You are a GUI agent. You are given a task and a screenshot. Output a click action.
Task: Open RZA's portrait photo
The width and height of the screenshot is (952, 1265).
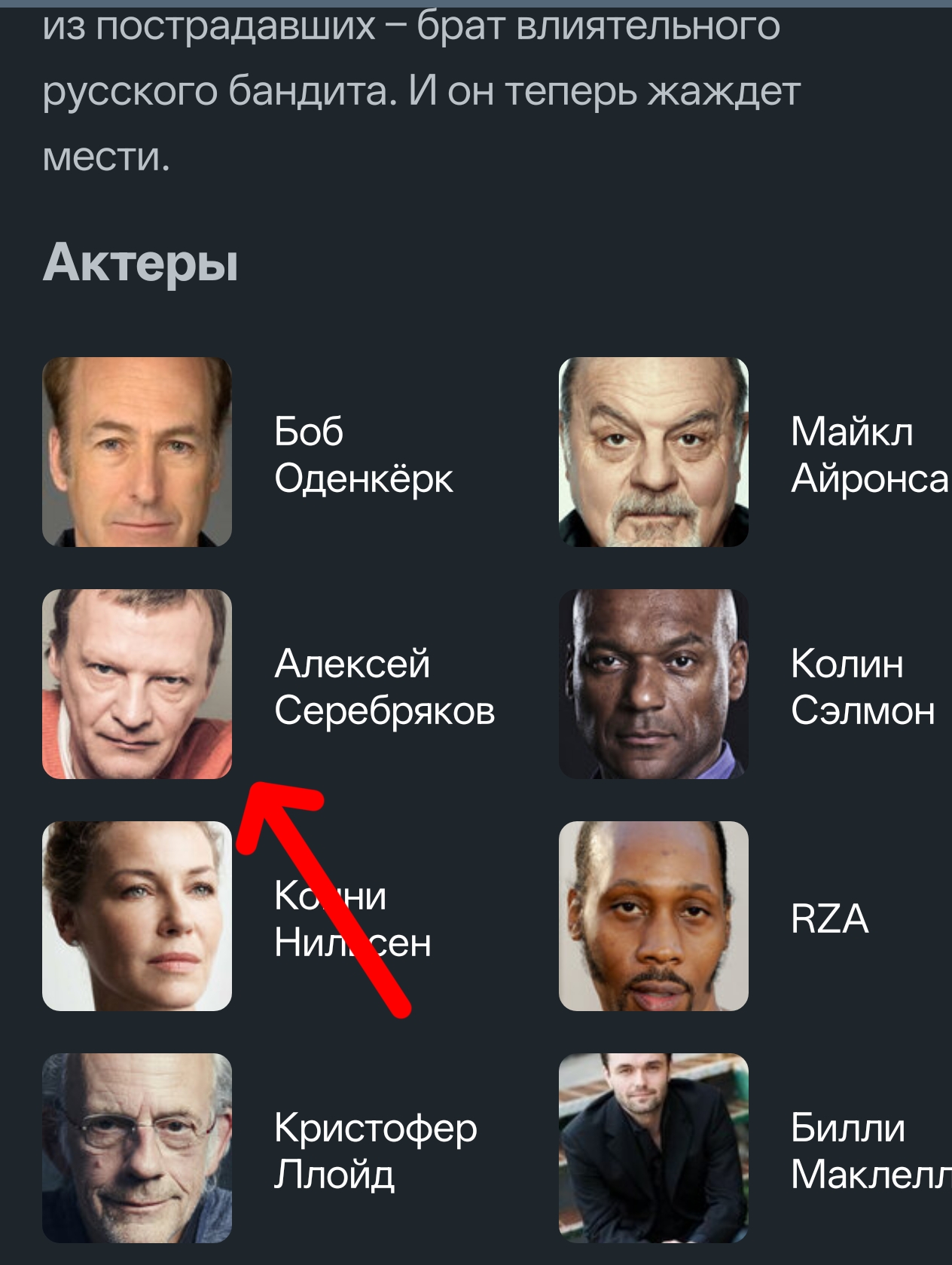tap(654, 916)
